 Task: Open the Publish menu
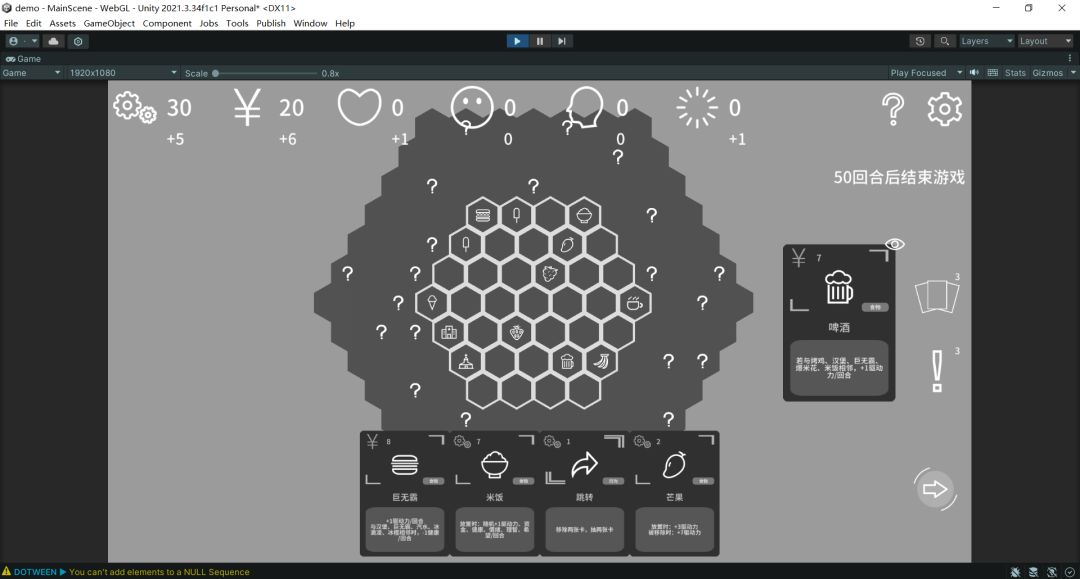click(271, 23)
